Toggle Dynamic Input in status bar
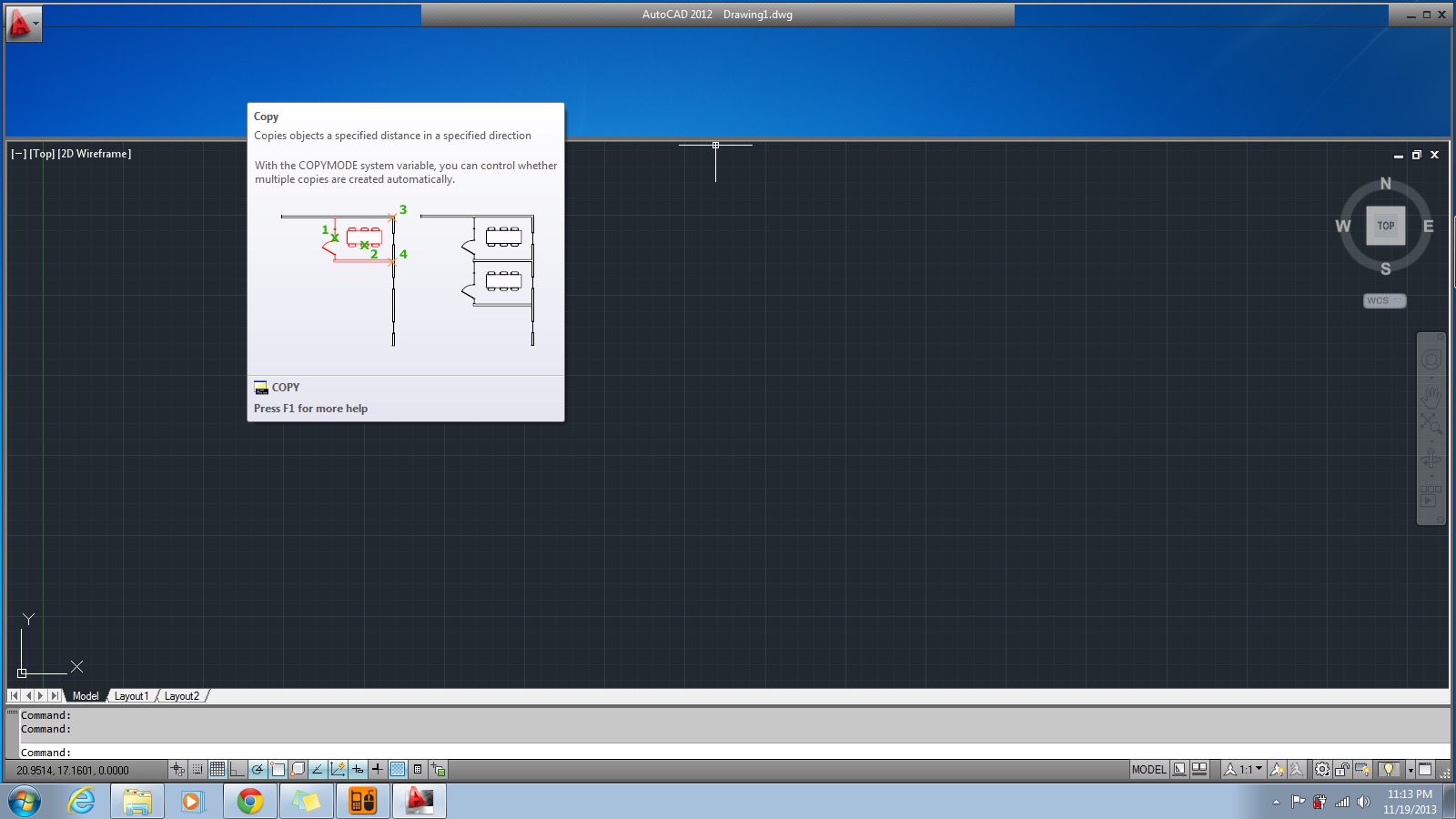The height and width of the screenshot is (819, 1456). [358, 769]
